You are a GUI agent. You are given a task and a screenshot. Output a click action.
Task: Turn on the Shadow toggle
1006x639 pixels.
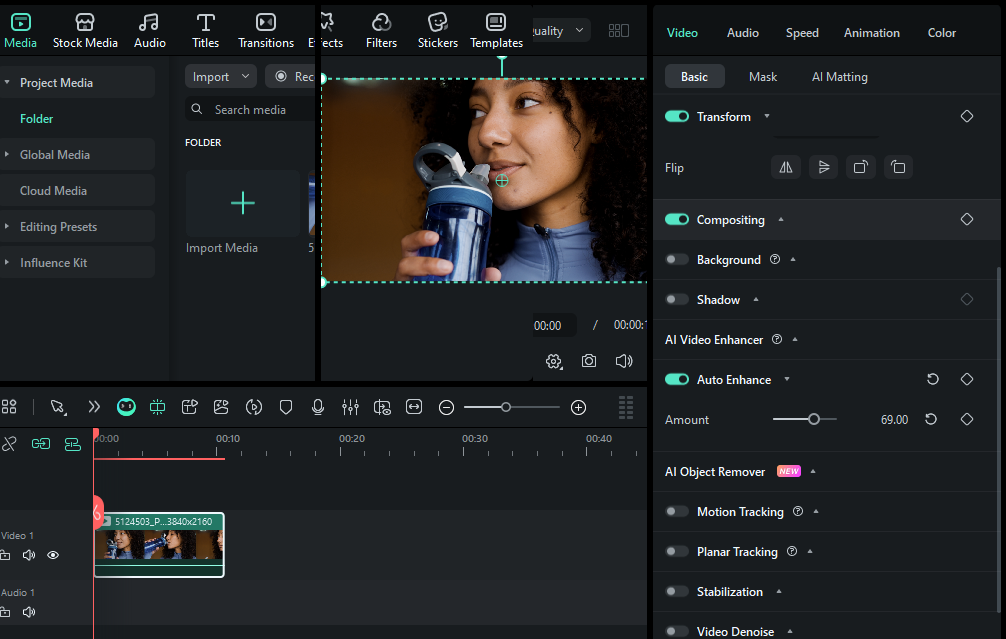point(677,299)
